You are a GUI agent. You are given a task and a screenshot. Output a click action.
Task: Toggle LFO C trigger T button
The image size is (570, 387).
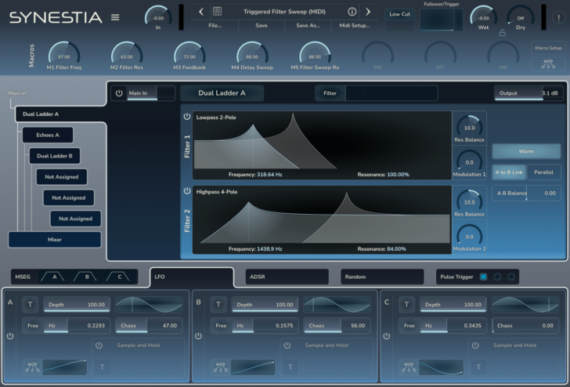407,305
